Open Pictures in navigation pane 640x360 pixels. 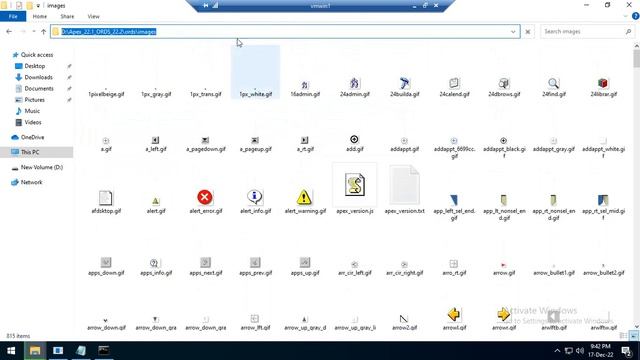point(35,100)
